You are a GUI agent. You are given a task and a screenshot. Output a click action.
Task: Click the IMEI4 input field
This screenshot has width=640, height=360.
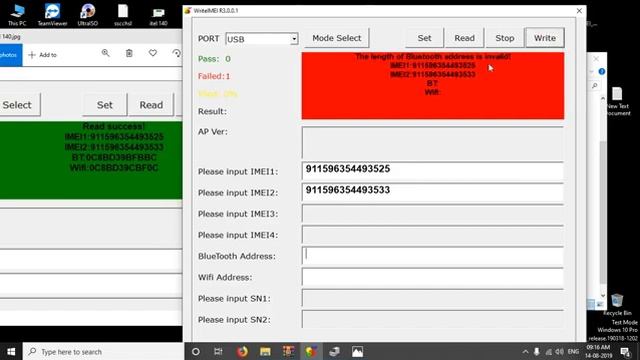[433, 235]
